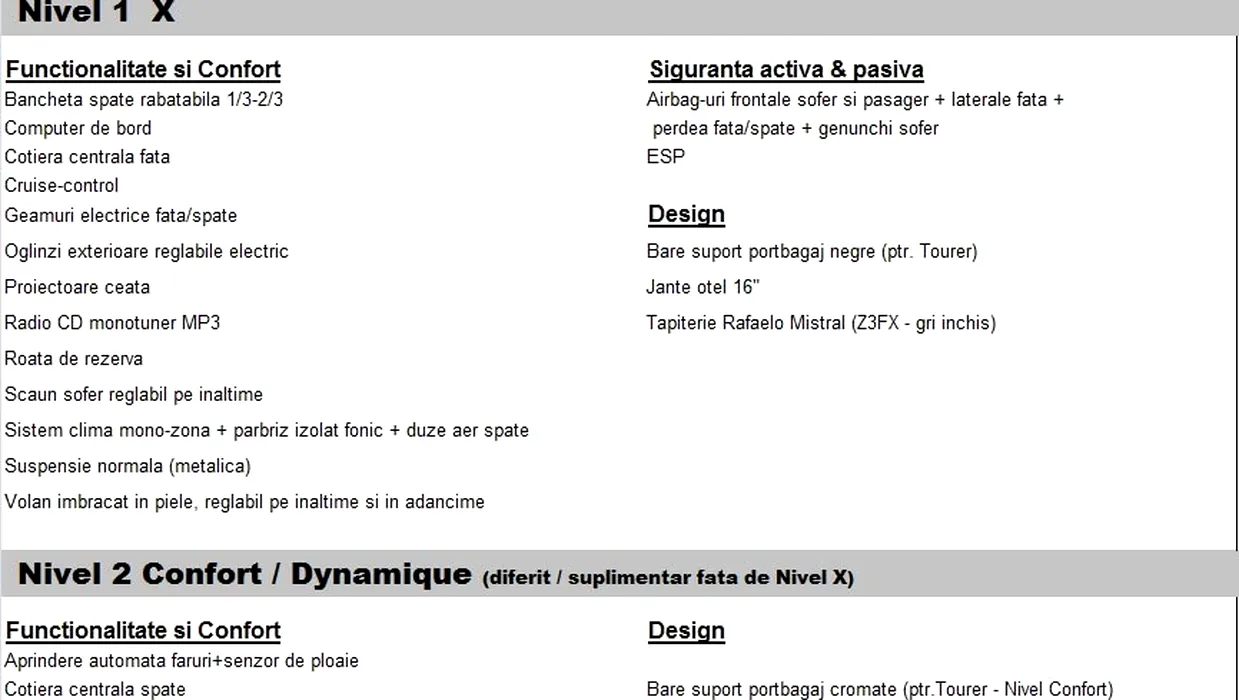Viewport: 1239px width, 700px height.
Task: Select the 'Cruise-control' entry
Action: [61, 186]
